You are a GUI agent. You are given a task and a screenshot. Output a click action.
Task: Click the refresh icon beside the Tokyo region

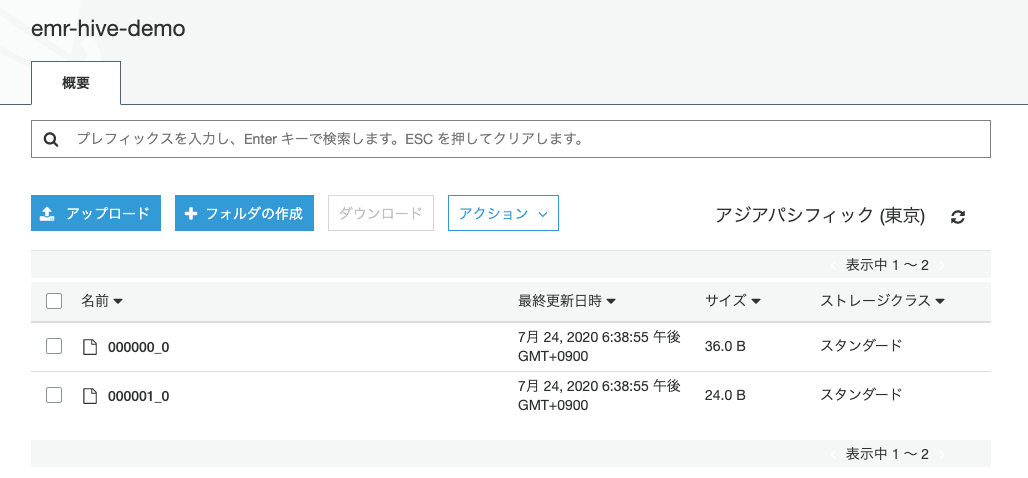click(x=958, y=217)
